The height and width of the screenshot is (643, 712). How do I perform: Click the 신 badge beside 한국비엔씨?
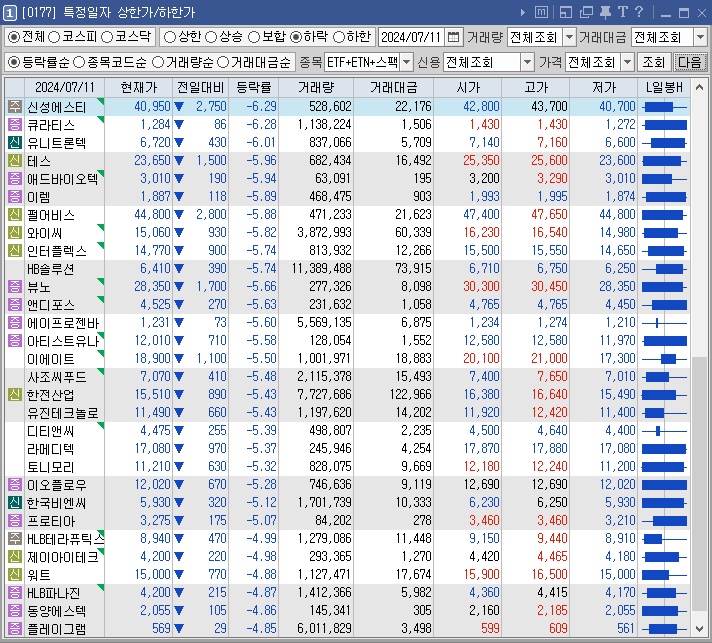click(x=15, y=503)
